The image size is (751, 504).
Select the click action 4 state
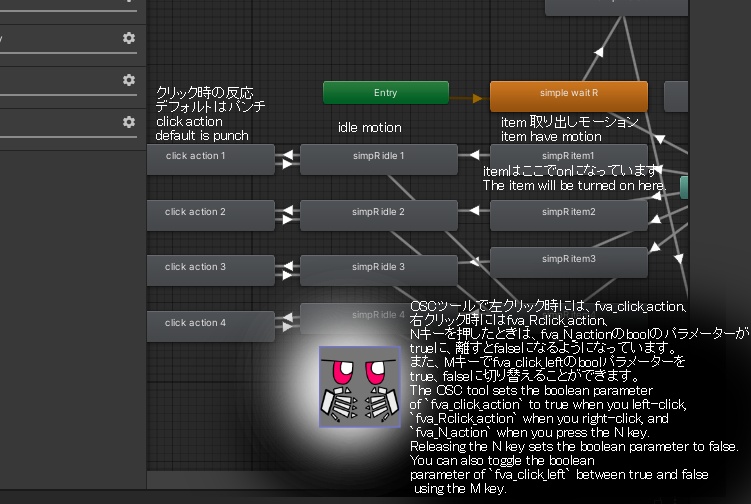(211, 326)
